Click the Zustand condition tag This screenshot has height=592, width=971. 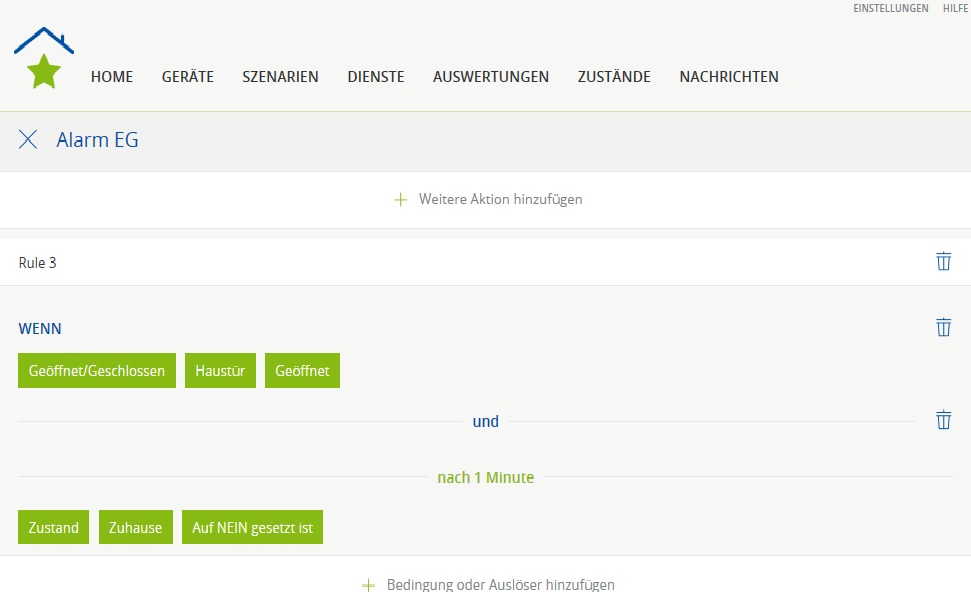coord(53,527)
